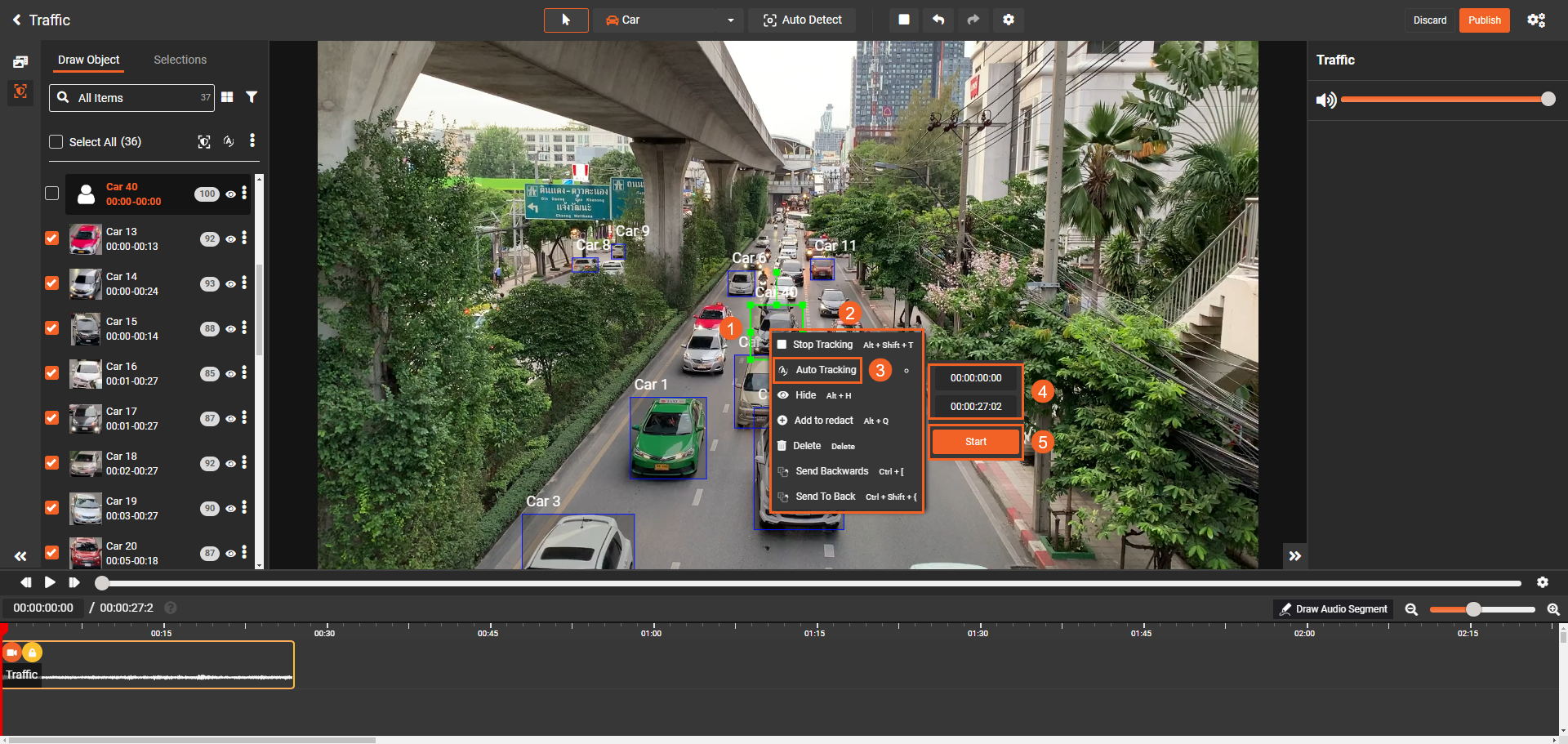This screenshot has width=1568, height=744.
Task: Select the cursor pointer tool
Action: (566, 20)
